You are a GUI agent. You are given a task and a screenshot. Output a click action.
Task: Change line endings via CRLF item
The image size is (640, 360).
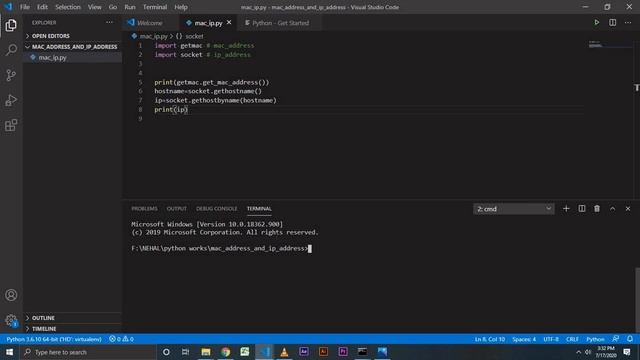(572, 339)
